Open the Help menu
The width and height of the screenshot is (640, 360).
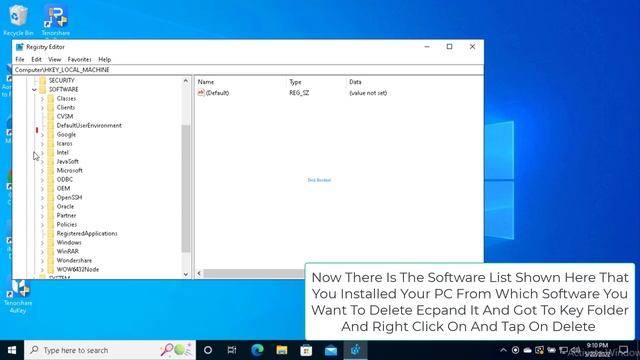[x=104, y=60]
